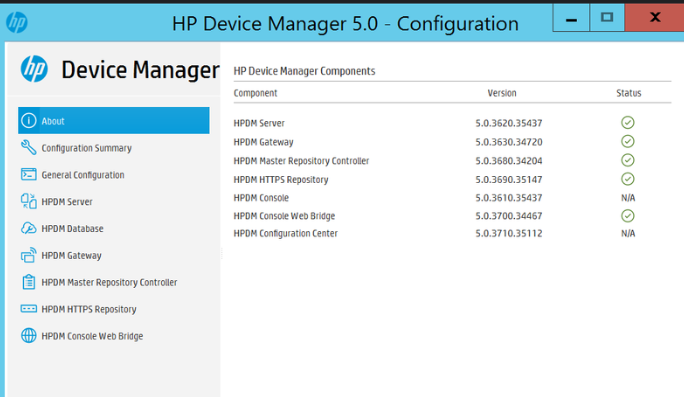Open HPDM Console Web Bridge sidebar item
This screenshot has width=684, height=397.
(92, 336)
